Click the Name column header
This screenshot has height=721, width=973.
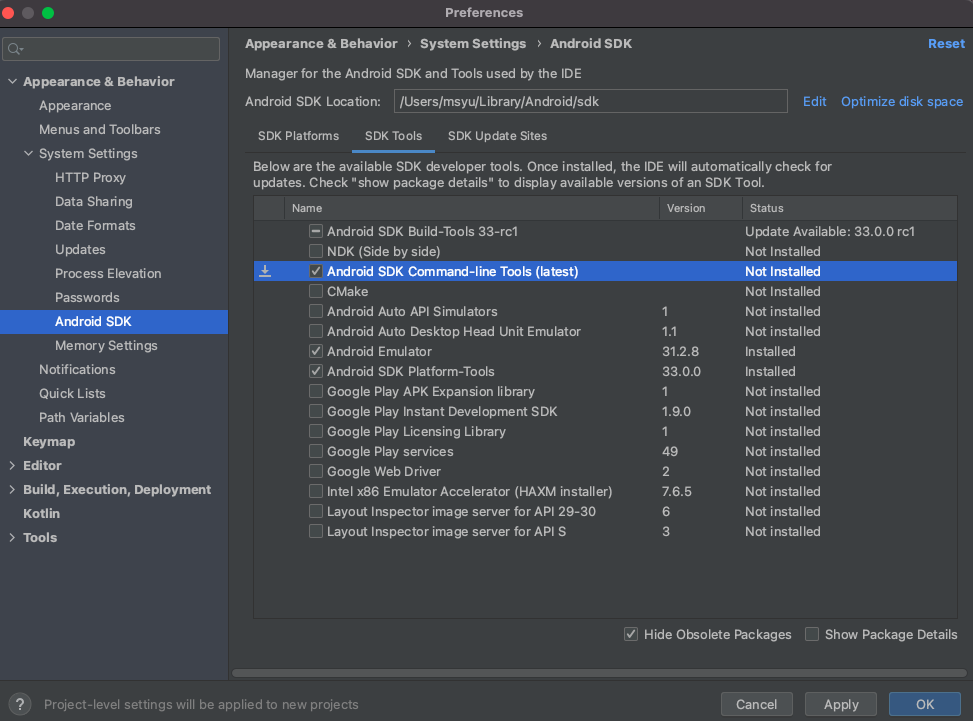coord(472,208)
